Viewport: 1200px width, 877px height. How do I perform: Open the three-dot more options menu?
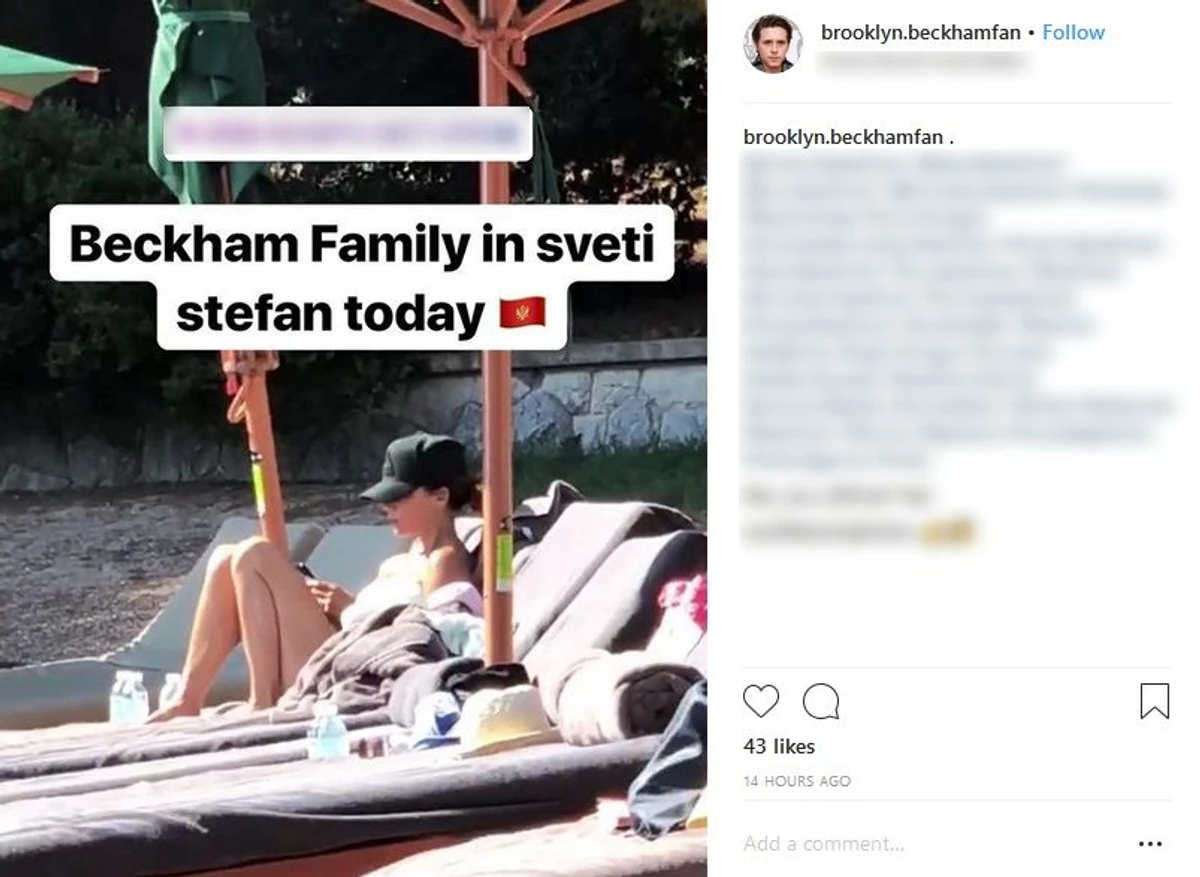tap(1150, 845)
